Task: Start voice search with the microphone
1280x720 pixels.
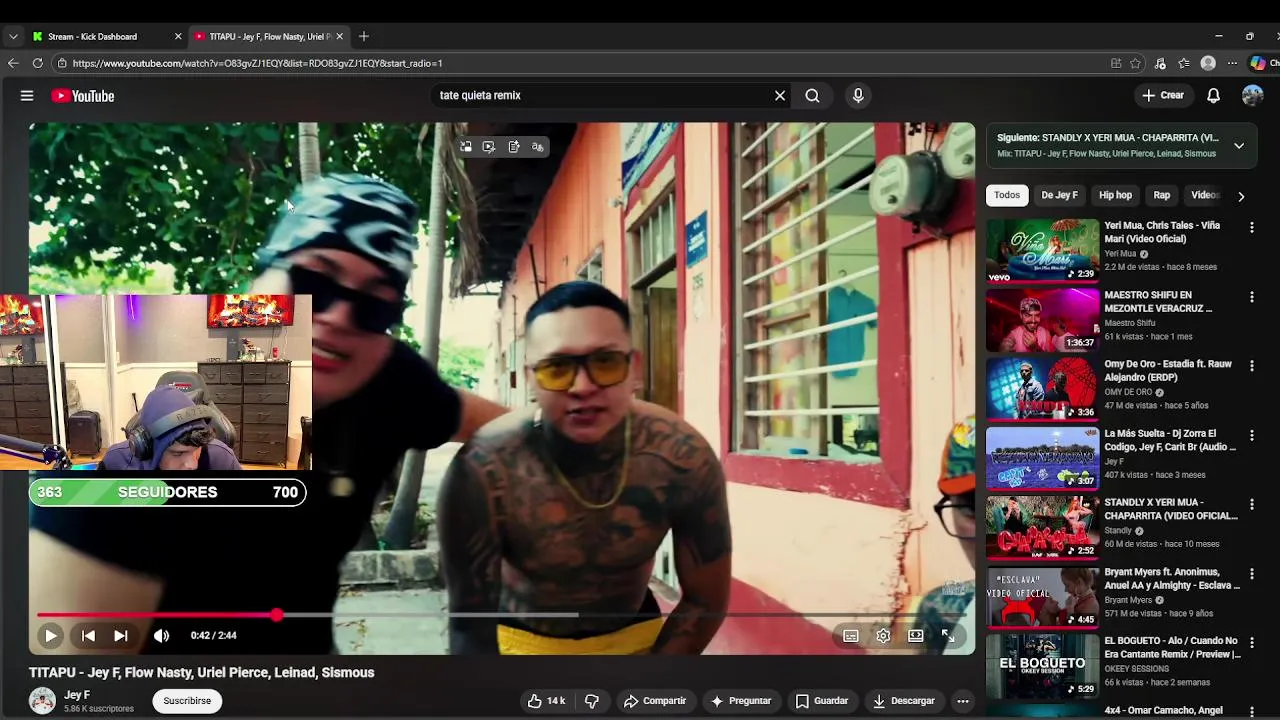Action: point(857,96)
